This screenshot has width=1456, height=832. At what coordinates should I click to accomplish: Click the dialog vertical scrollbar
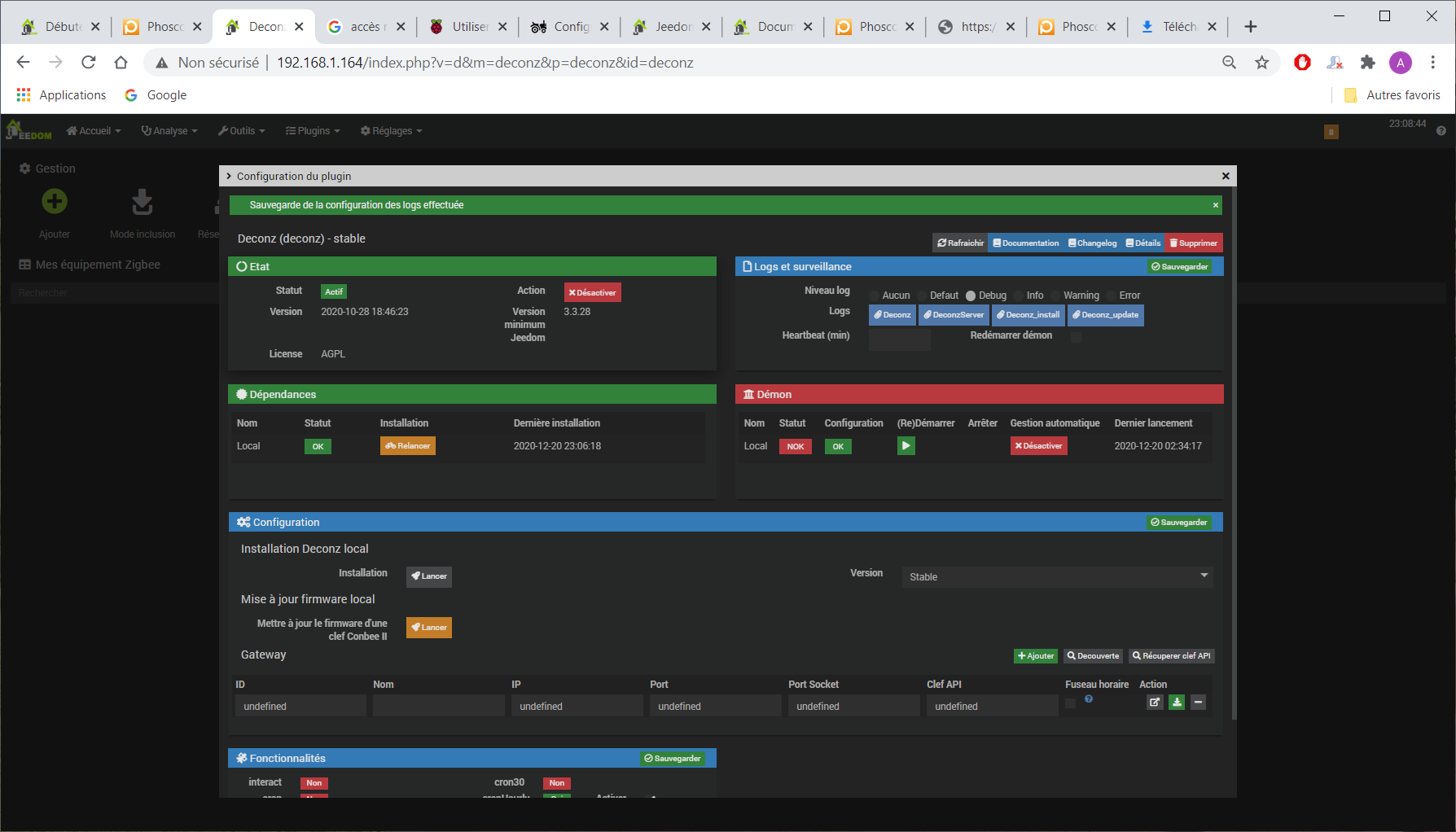tap(1235, 453)
